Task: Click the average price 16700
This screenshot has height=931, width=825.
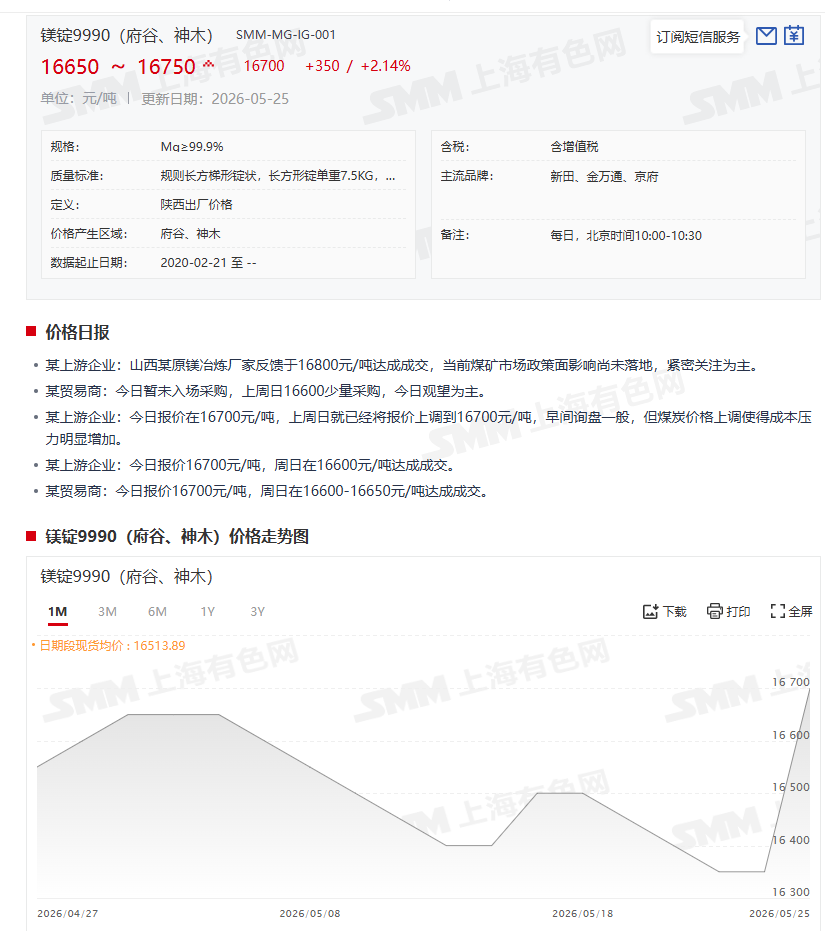Action: coord(264,66)
